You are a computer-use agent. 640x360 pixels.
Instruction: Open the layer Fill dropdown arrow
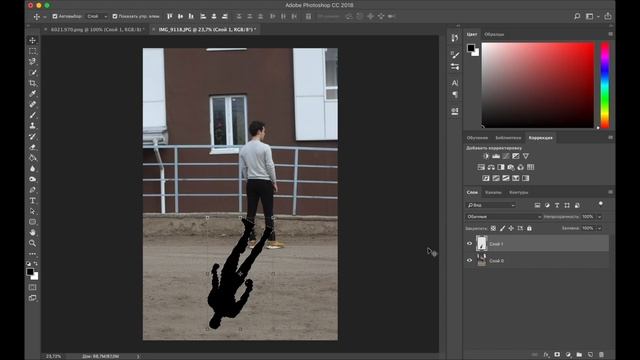(600, 228)
